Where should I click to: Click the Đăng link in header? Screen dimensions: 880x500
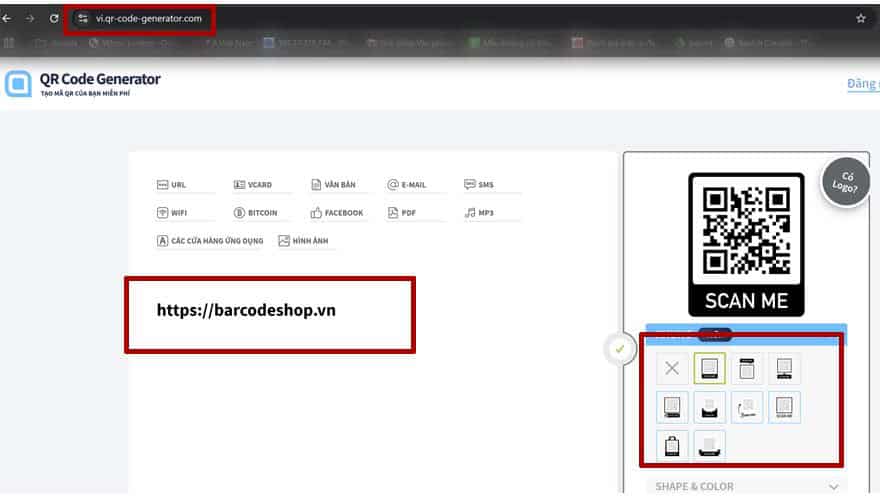862,84
